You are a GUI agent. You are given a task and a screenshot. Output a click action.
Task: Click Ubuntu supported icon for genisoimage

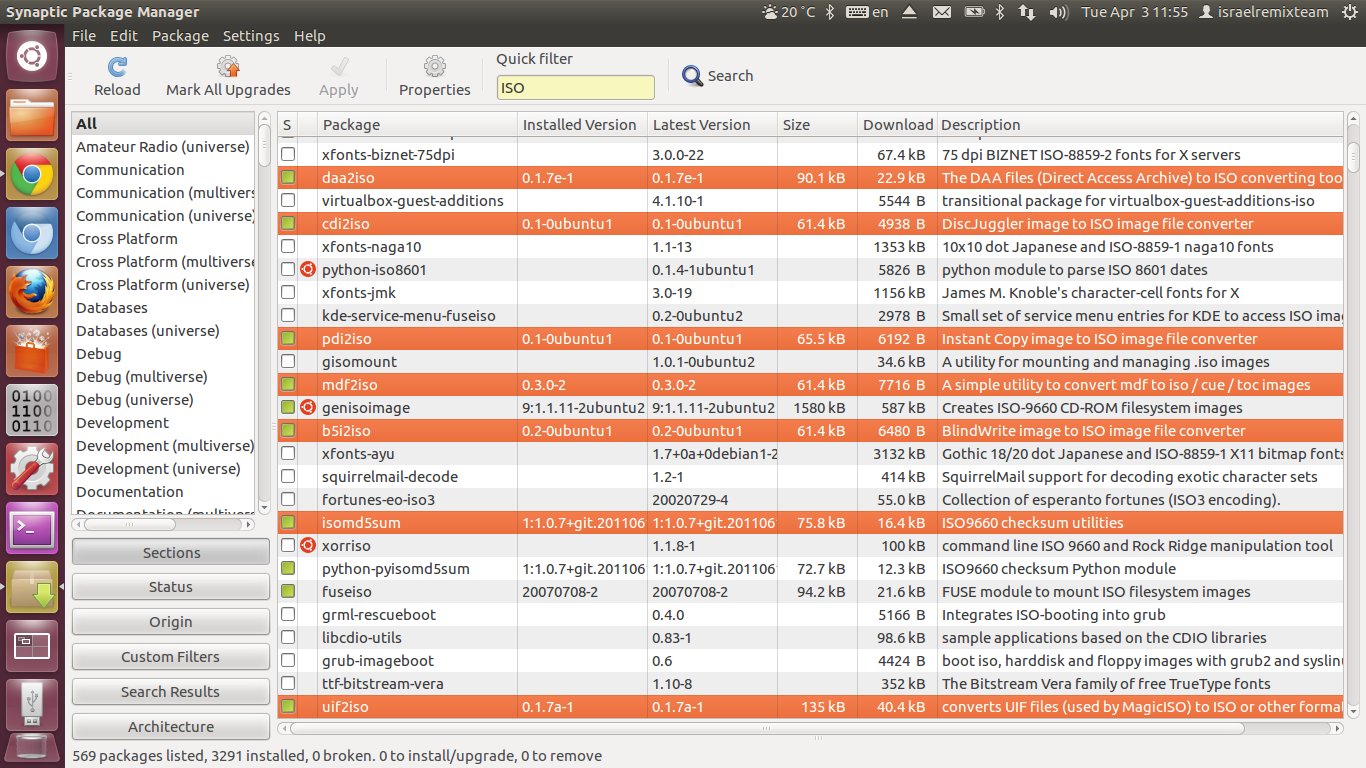307,407
